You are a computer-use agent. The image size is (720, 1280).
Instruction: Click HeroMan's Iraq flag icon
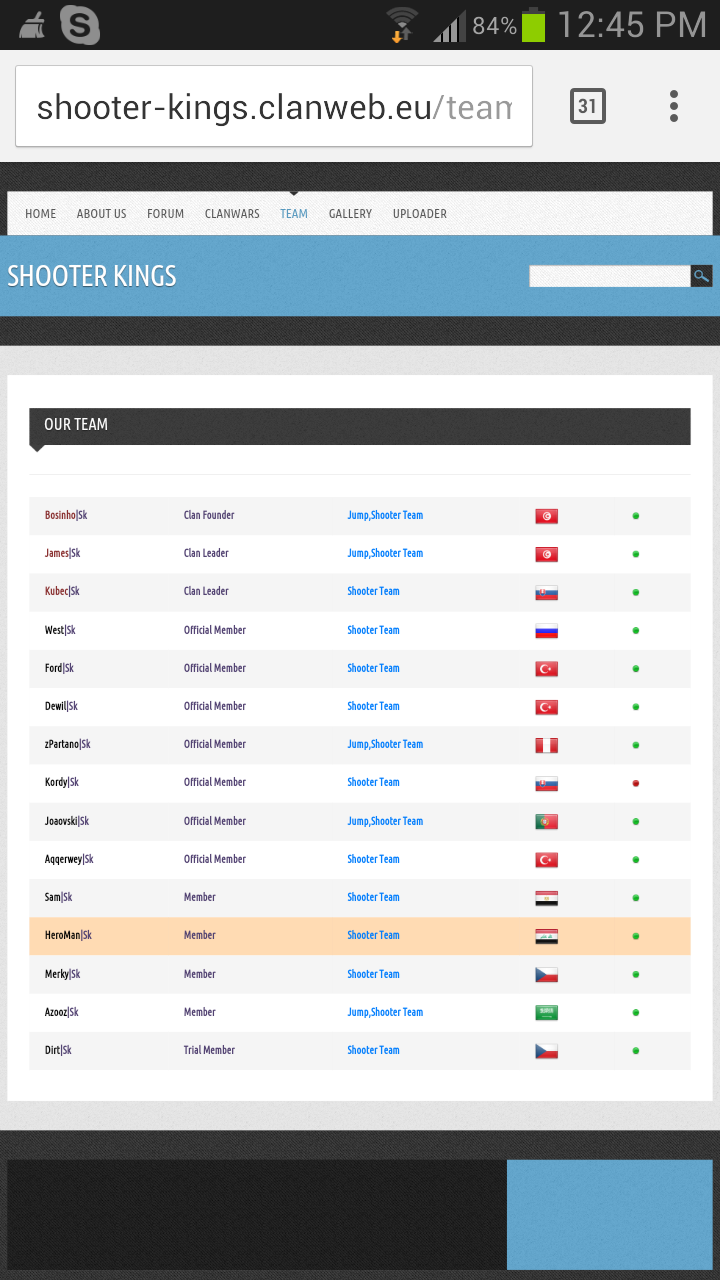(x=546, y=936)
